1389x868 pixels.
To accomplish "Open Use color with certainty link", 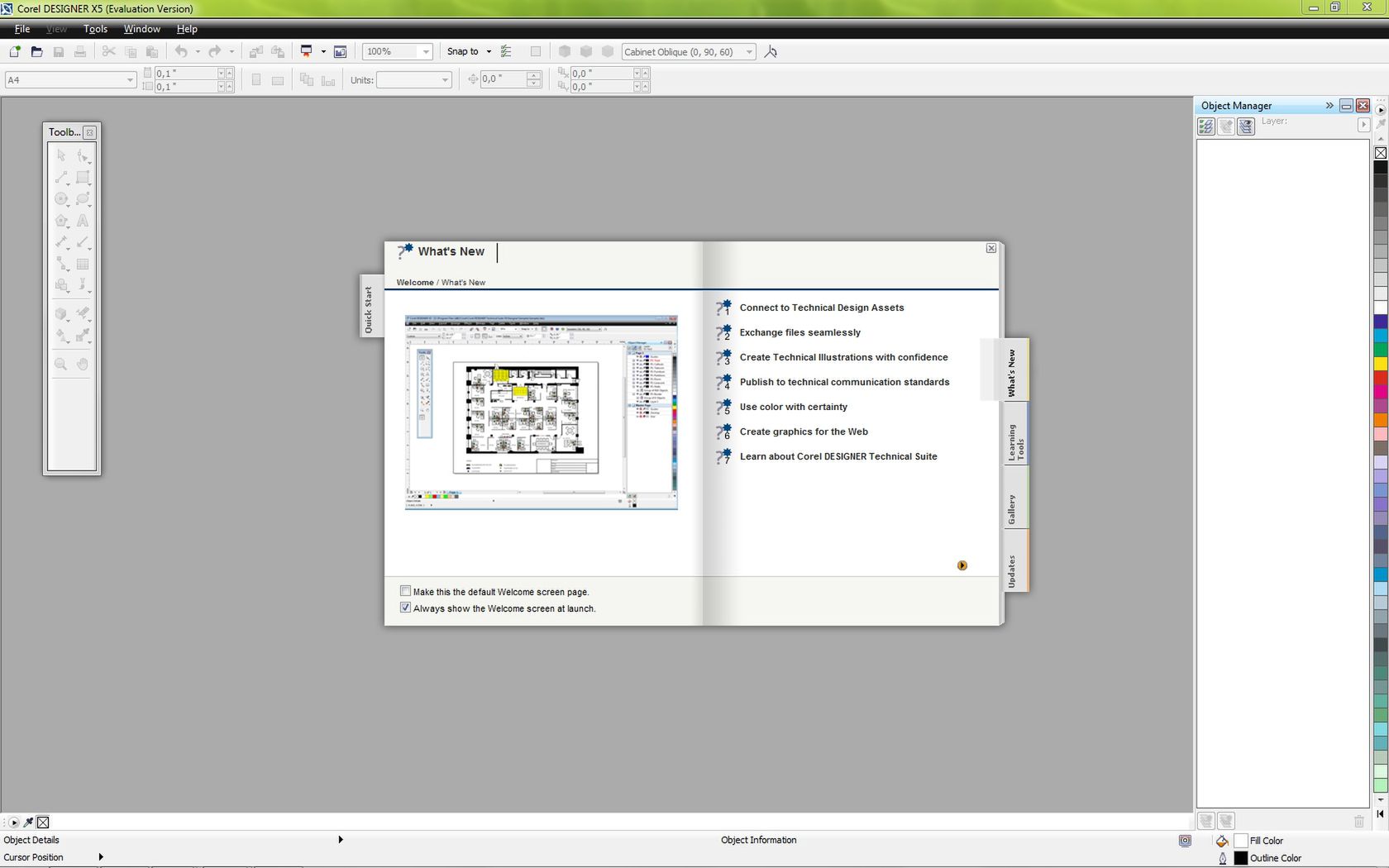I will tap(793, 407).
